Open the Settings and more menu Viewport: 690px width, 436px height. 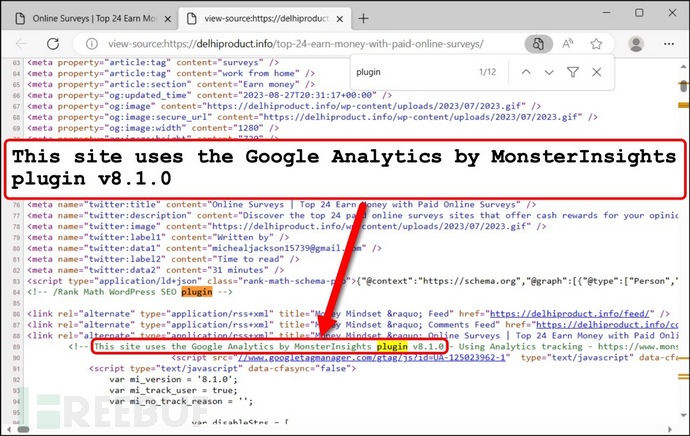669,44
